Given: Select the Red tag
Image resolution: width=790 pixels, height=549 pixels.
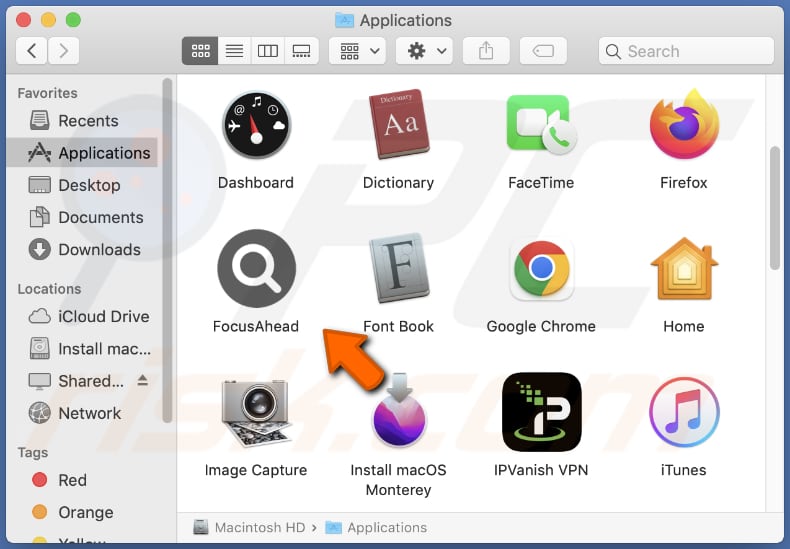Looking at the screenshot, I should (x=83, y=481).
